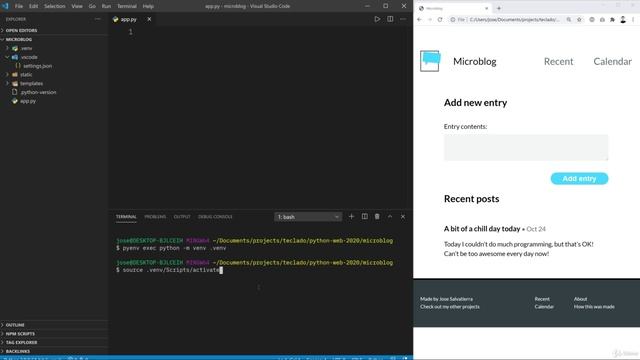Click the VS Code logo icon

click(x=5, y=6)
